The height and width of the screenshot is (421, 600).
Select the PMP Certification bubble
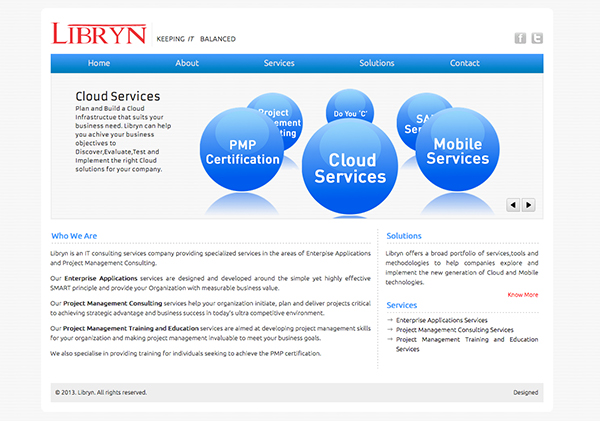click(242, 149)
